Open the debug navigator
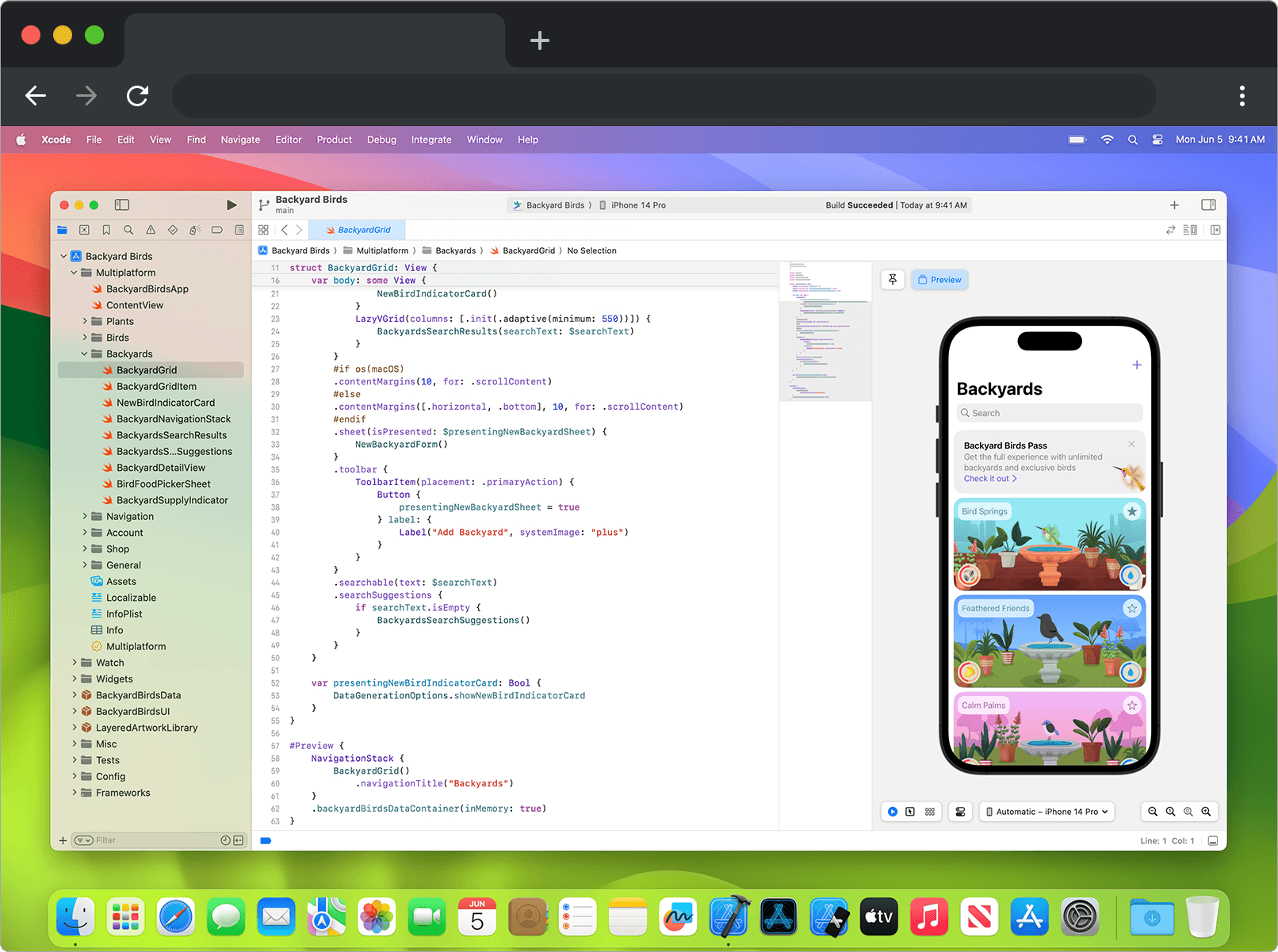 tap(195, 230)
